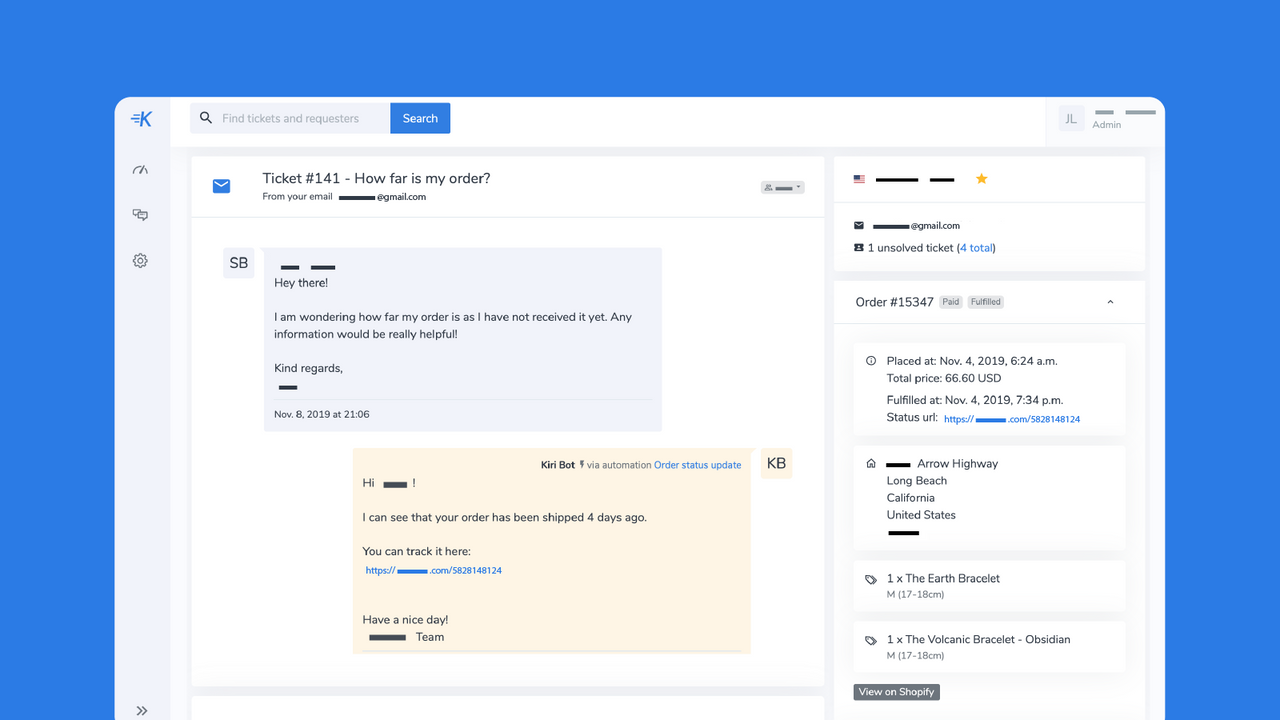Viewport: 1280px width, 720px height.
Task: Open the 4 total tickets link
Action: coord(976,247)
